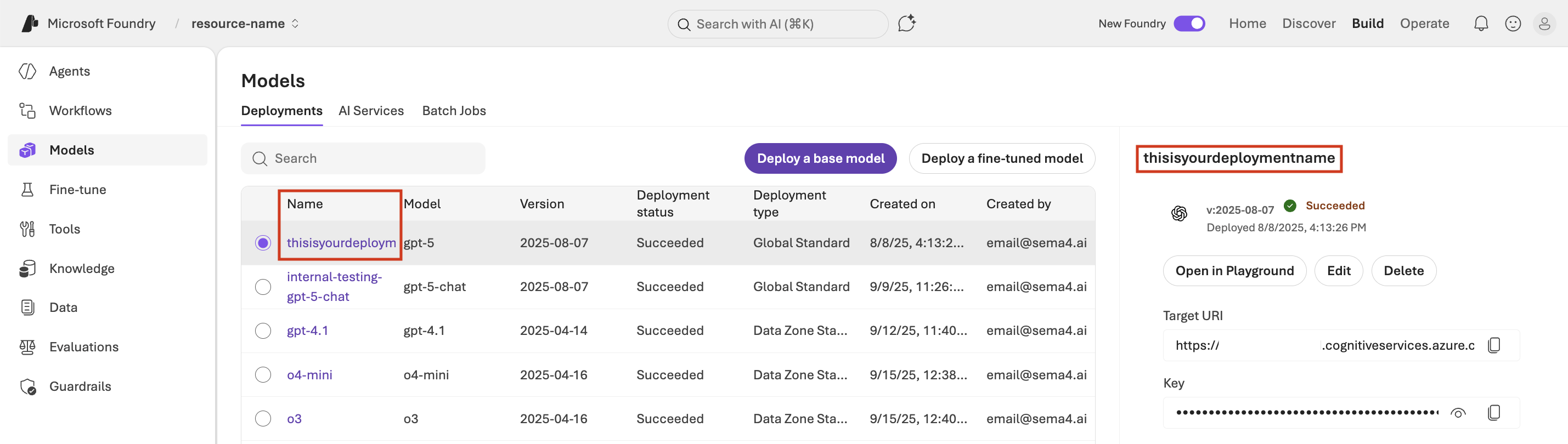This screenshot has width=1568, height=444.
Task: Click the magnifier icon in deployments search
Action: 260,159
